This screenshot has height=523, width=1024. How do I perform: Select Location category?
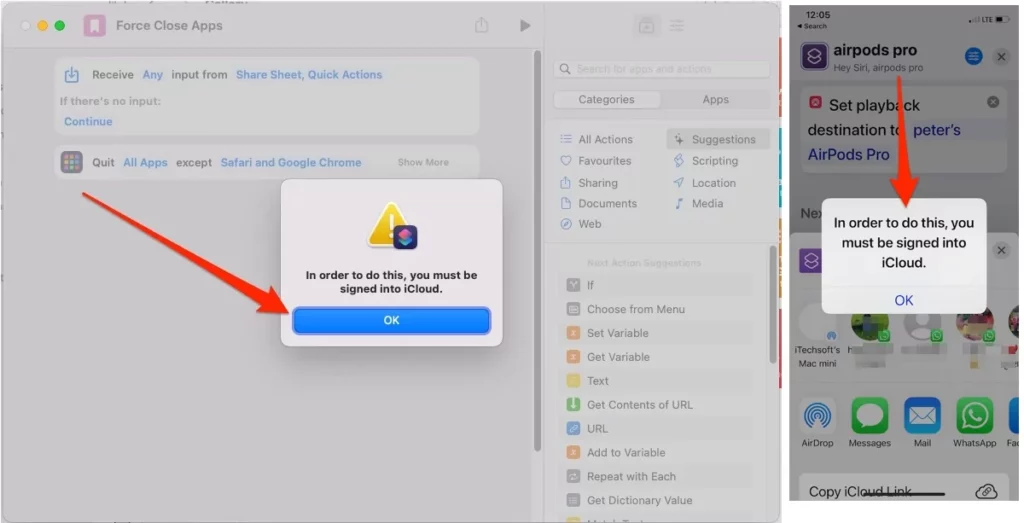705,183
